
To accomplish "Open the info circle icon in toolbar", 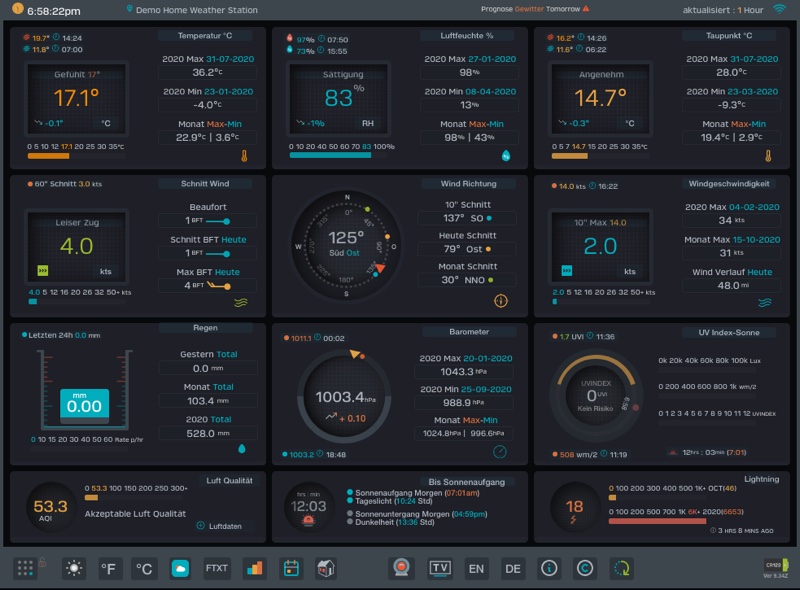I will [549, 568].
